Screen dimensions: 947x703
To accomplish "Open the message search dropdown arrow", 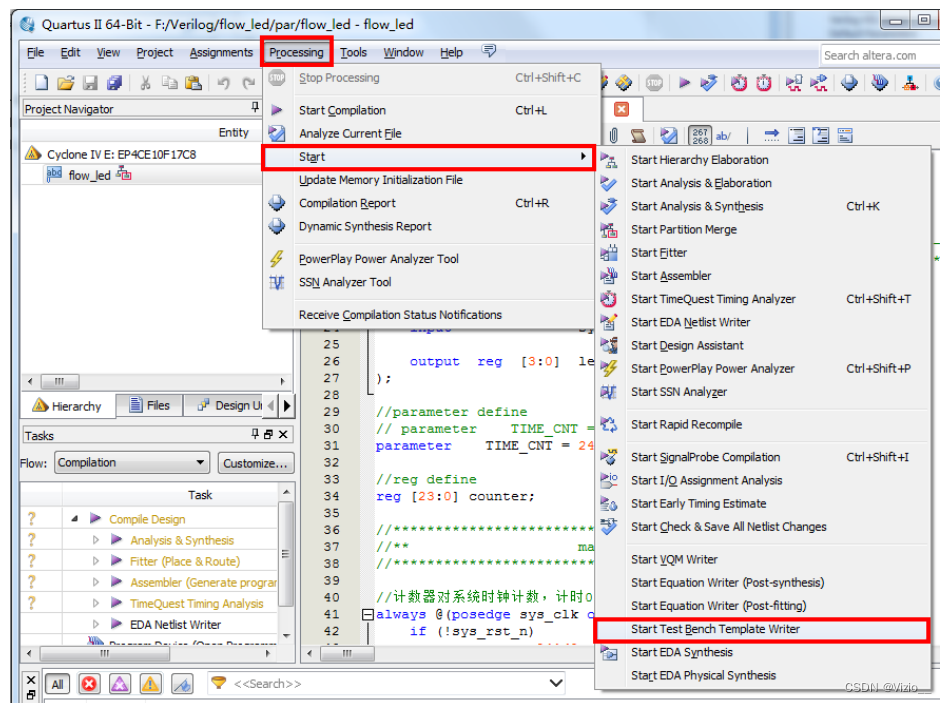I will click(556, 684).
